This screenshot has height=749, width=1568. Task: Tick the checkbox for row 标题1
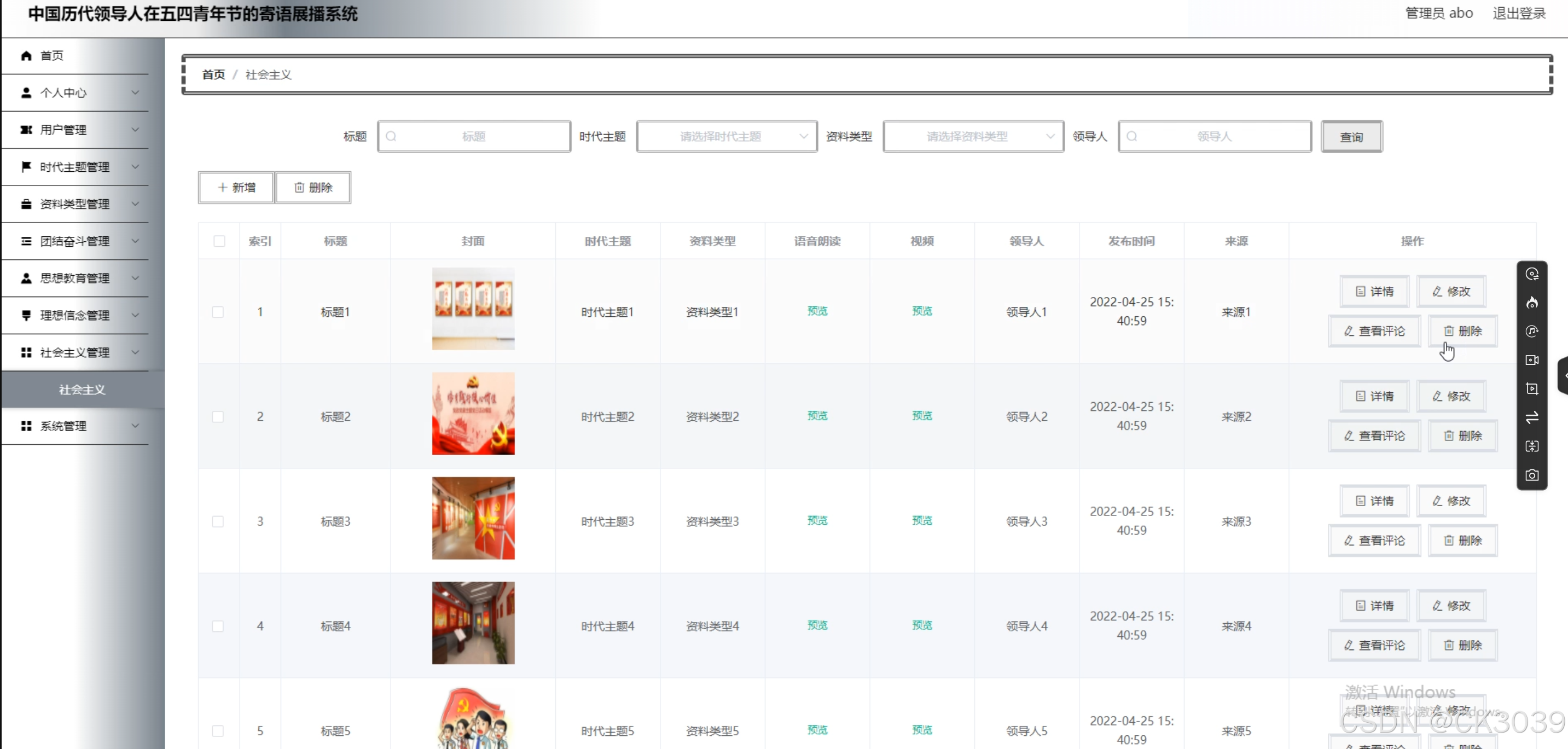(x=218, y=312)
